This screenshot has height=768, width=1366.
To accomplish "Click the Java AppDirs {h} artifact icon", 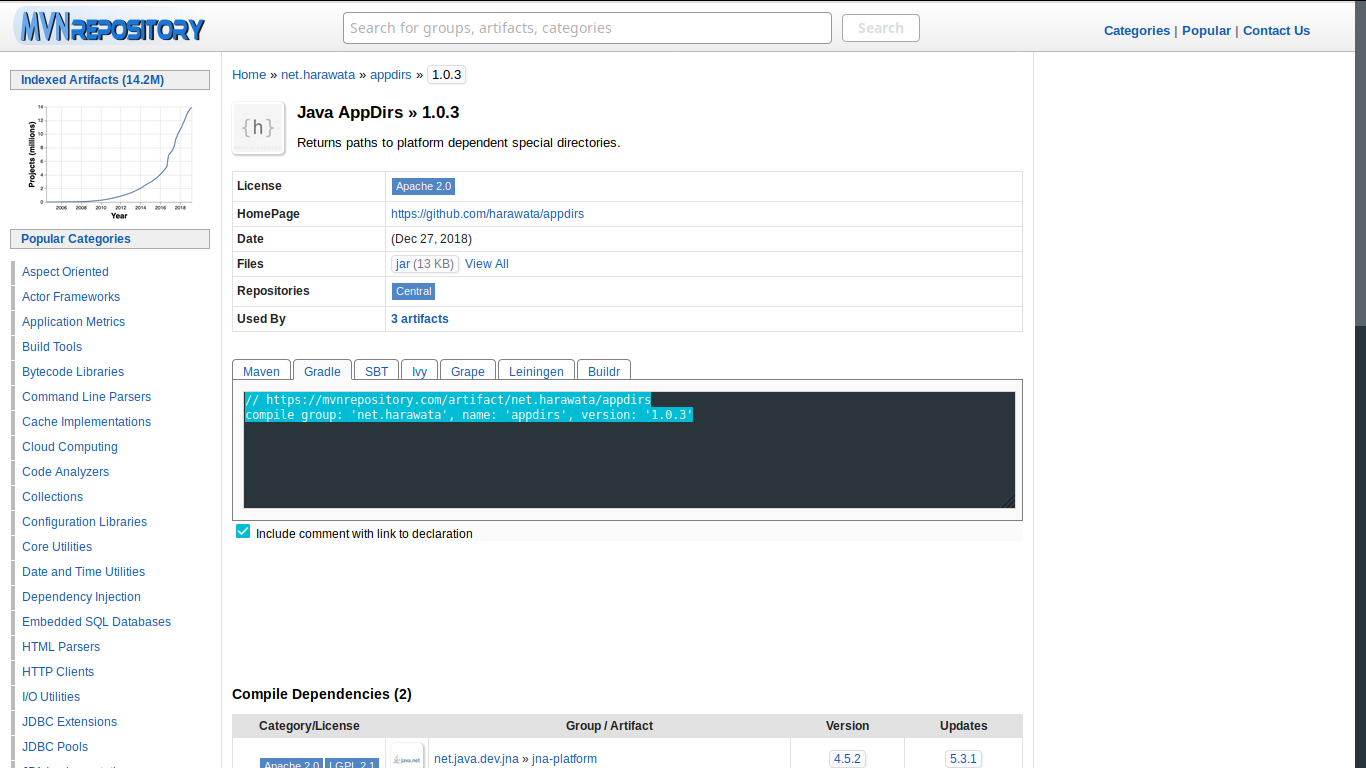I will [x=258, y=128].
